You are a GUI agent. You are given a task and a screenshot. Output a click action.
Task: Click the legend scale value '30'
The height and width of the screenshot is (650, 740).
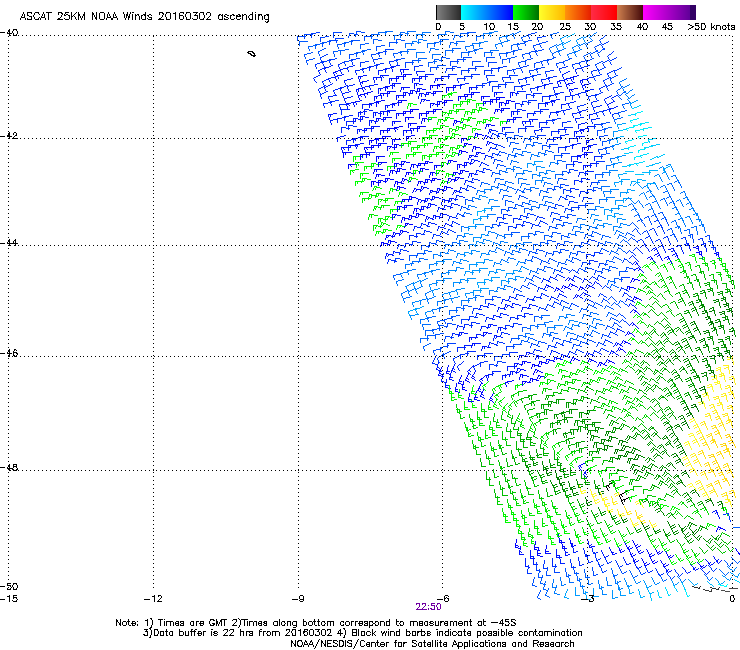(x=590, y=27)
